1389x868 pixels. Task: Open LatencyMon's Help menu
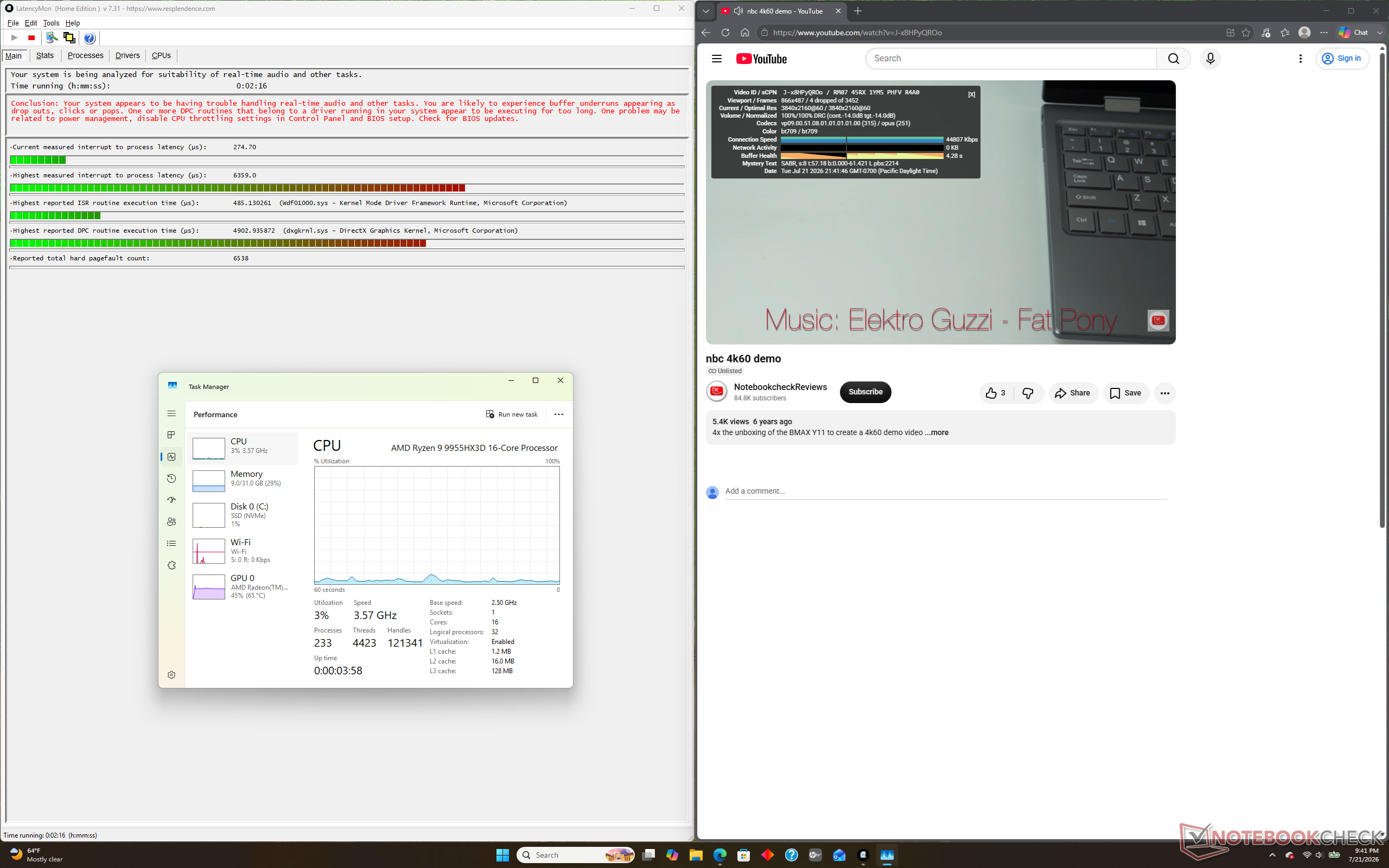[72, 23]
